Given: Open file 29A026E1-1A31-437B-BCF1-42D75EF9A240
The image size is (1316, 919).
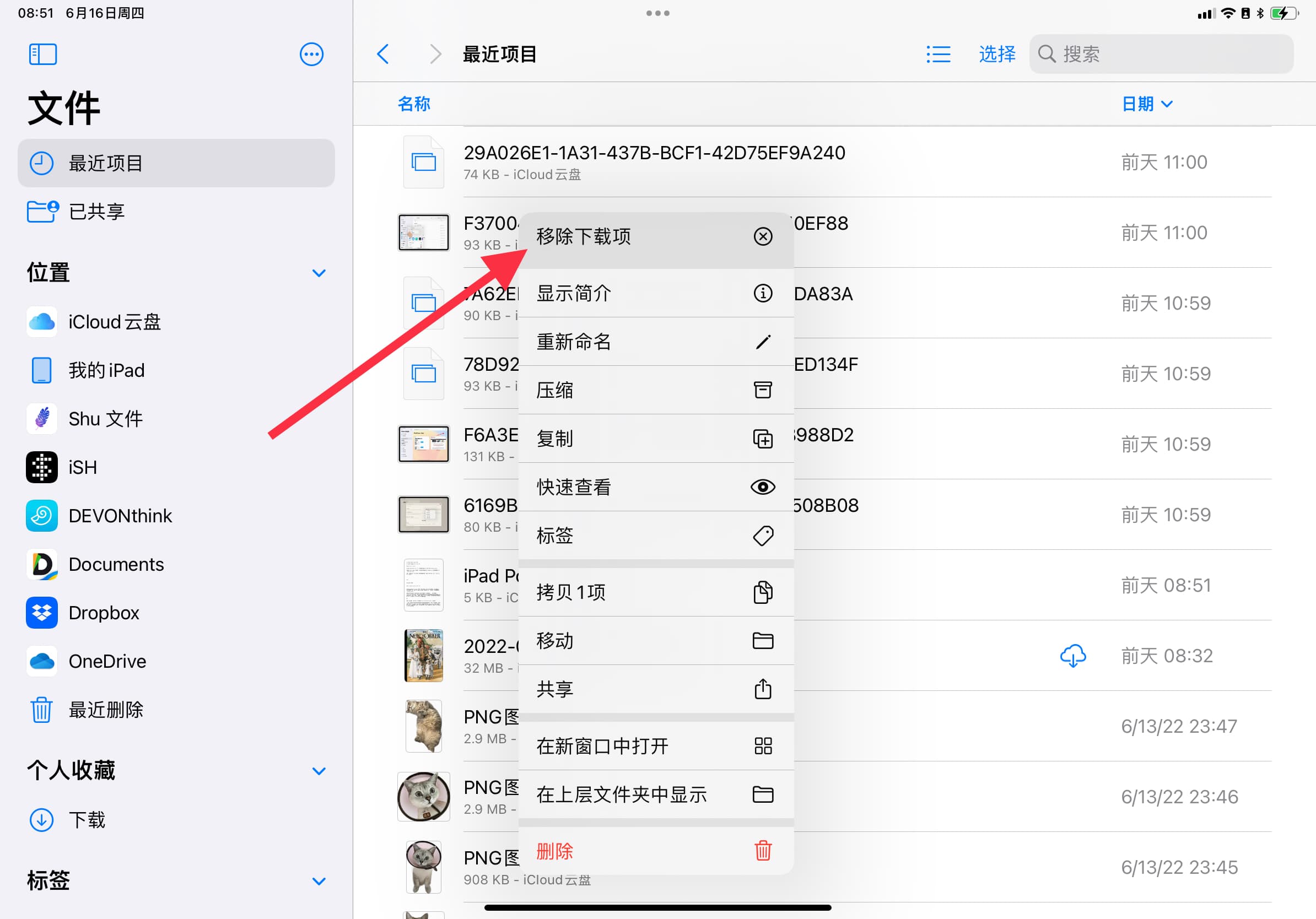Looking at the screenshot, I should (x=834, y=162).
